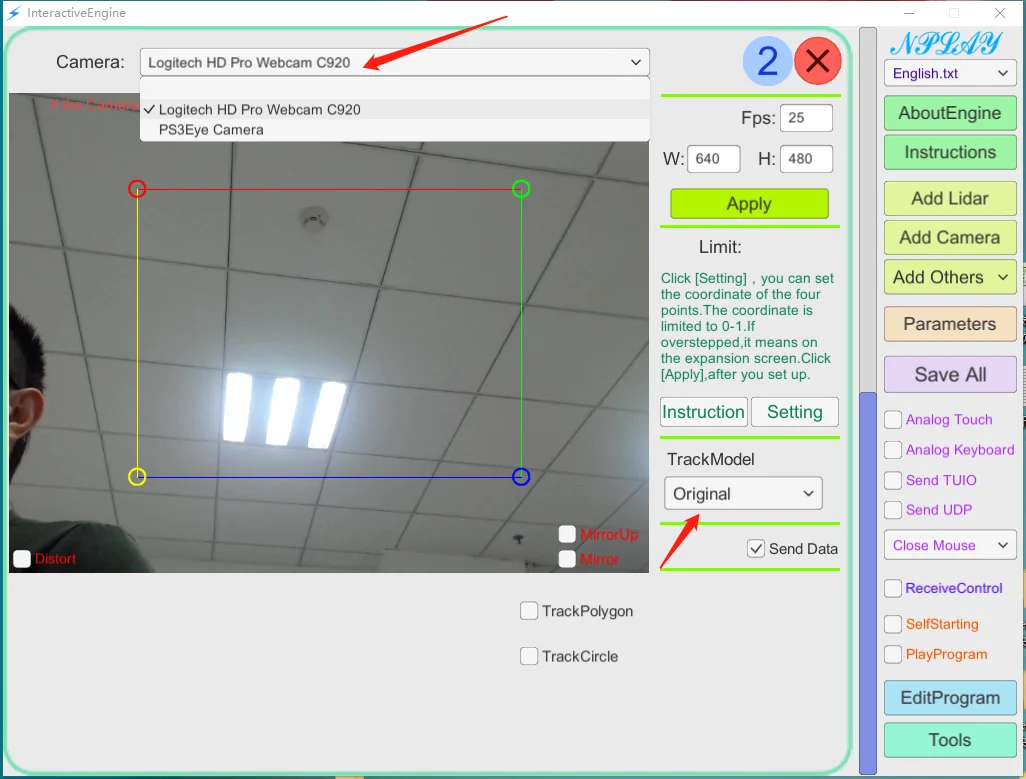Enable SelfStarting checkbox
The width and height of the screenshot is (1026, 779).
point(893,624)
